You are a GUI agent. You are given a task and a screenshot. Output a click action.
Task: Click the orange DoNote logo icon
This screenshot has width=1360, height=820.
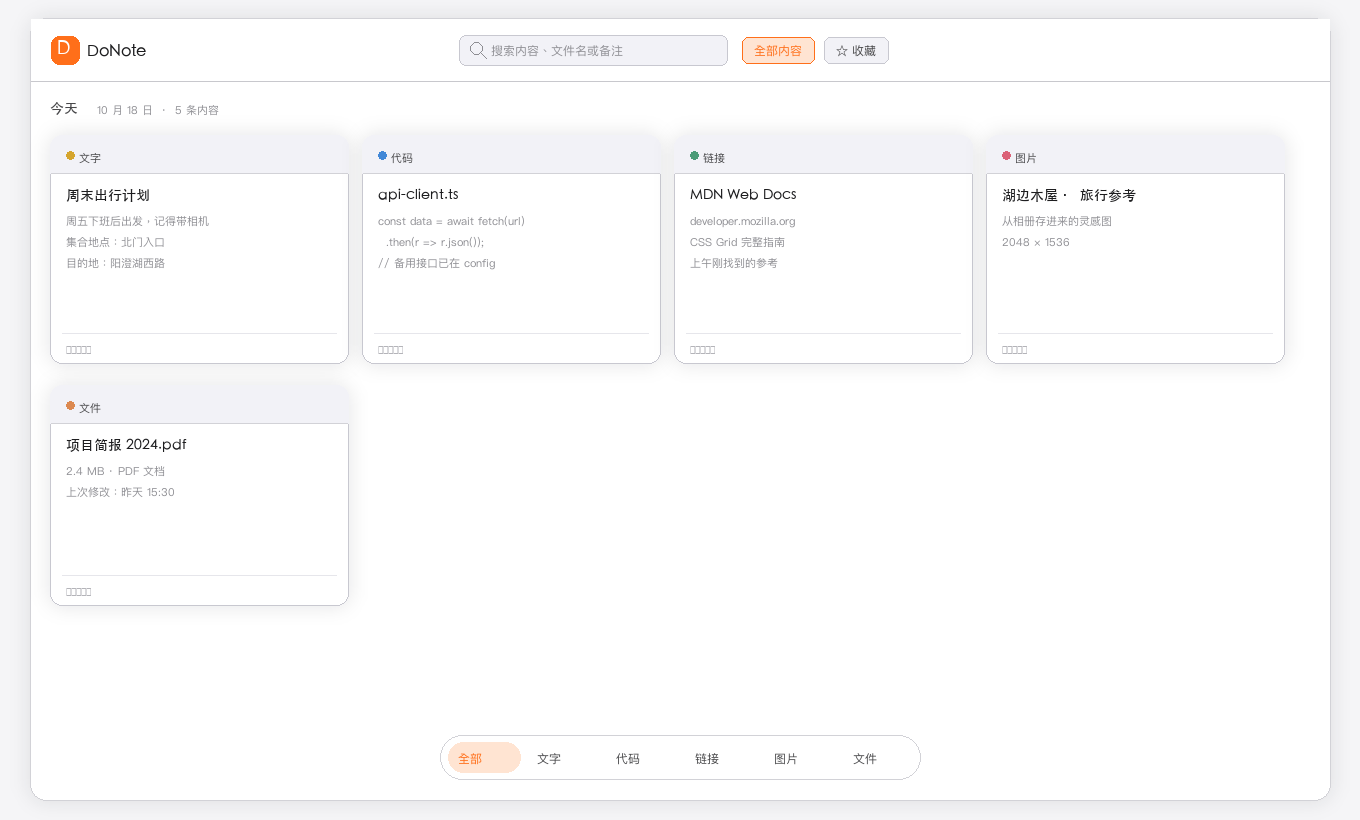(x=65, y=50)
